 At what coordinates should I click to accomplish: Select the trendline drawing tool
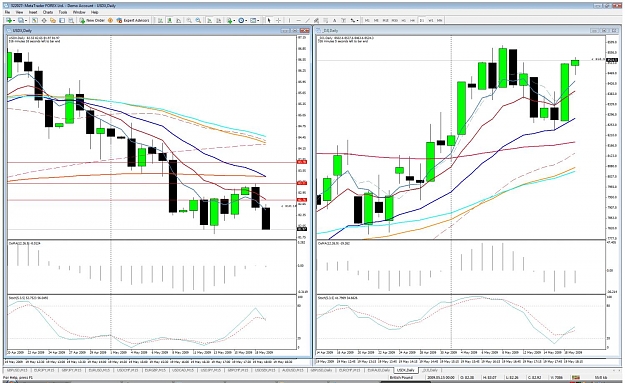click(x=307, y=20)
